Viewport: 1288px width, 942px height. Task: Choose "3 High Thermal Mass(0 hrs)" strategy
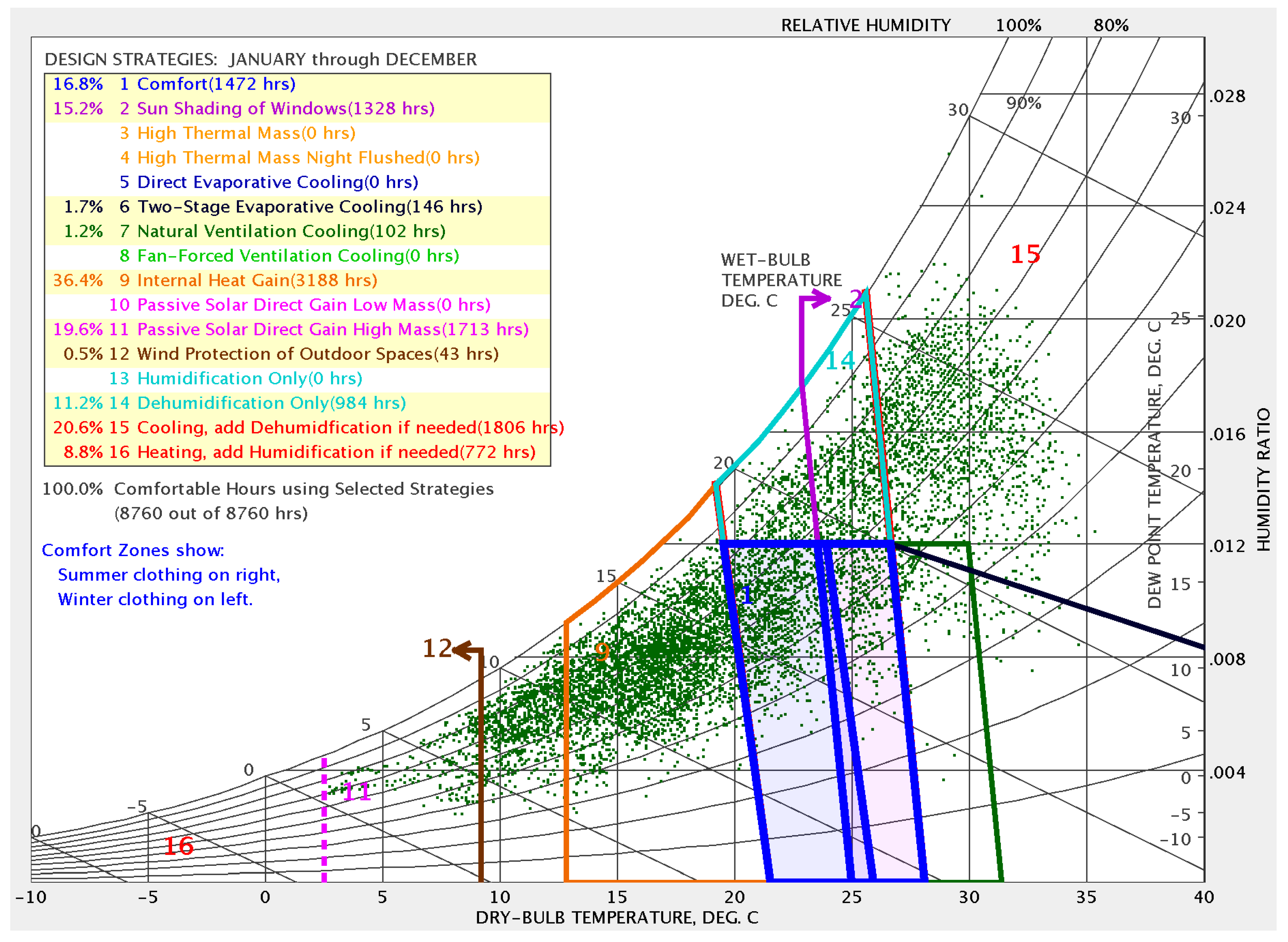(x=297, y=133)
